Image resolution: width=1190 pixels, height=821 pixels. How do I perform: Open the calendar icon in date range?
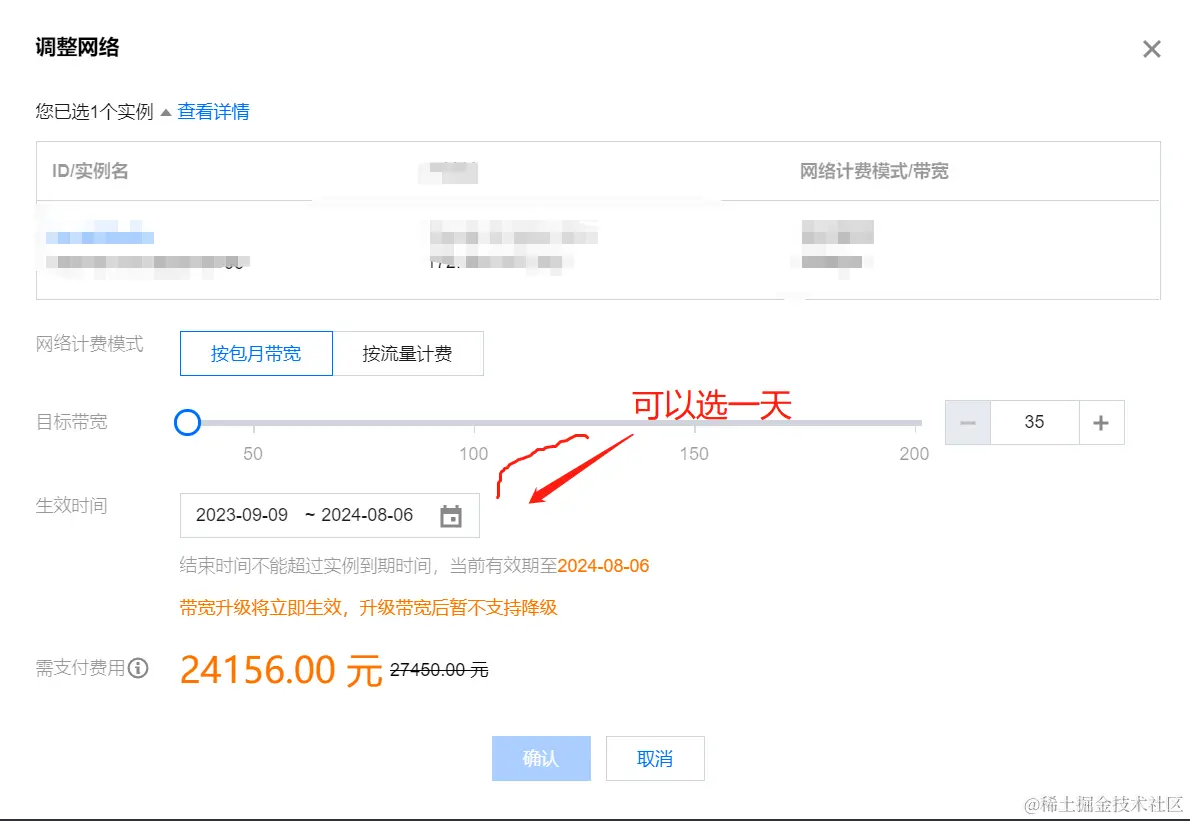tap(451, 516)
